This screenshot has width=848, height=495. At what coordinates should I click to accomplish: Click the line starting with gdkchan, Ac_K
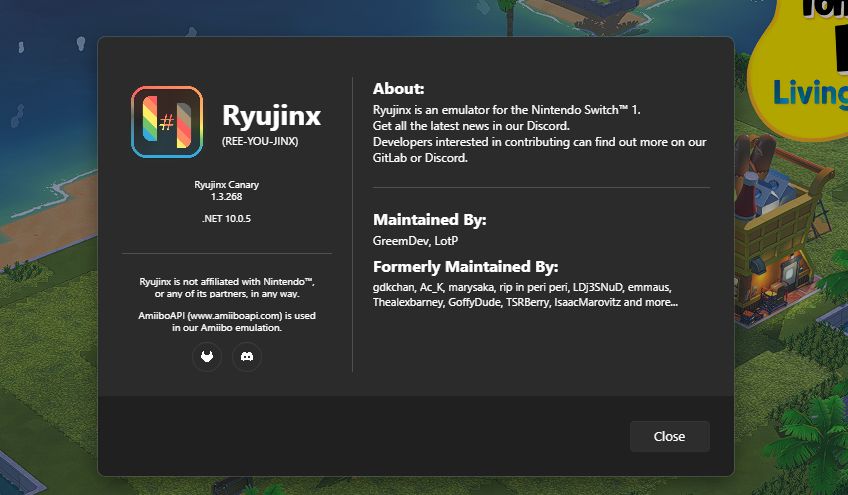click(522, 287)
